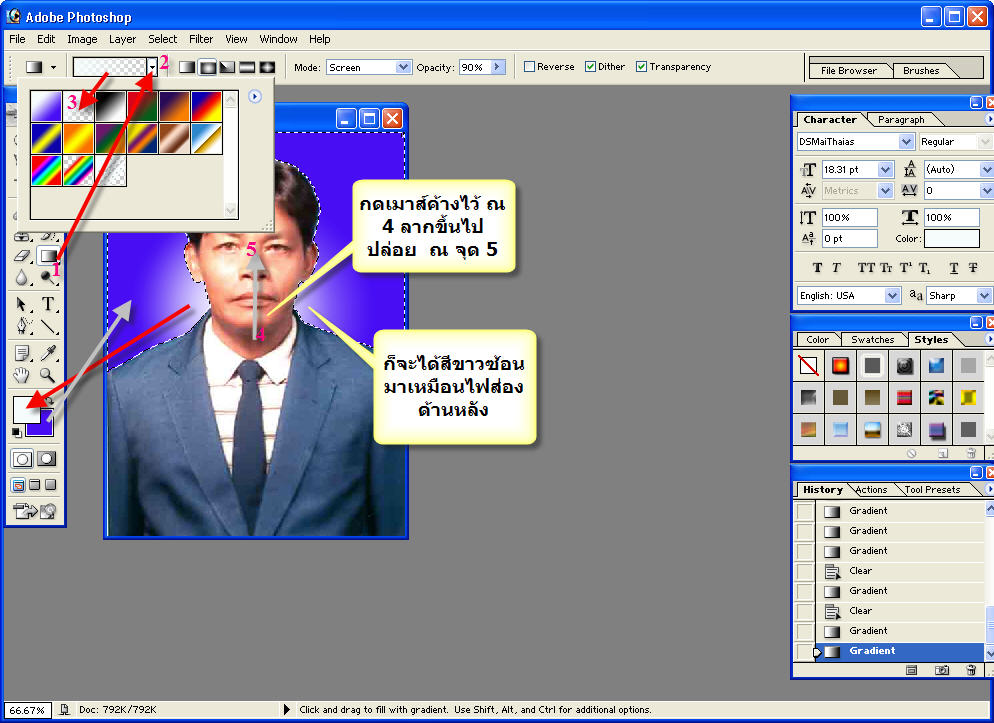Select the Gradient tool in toolbox
This screenshot has height=723, width=994.
coord(48,255)
